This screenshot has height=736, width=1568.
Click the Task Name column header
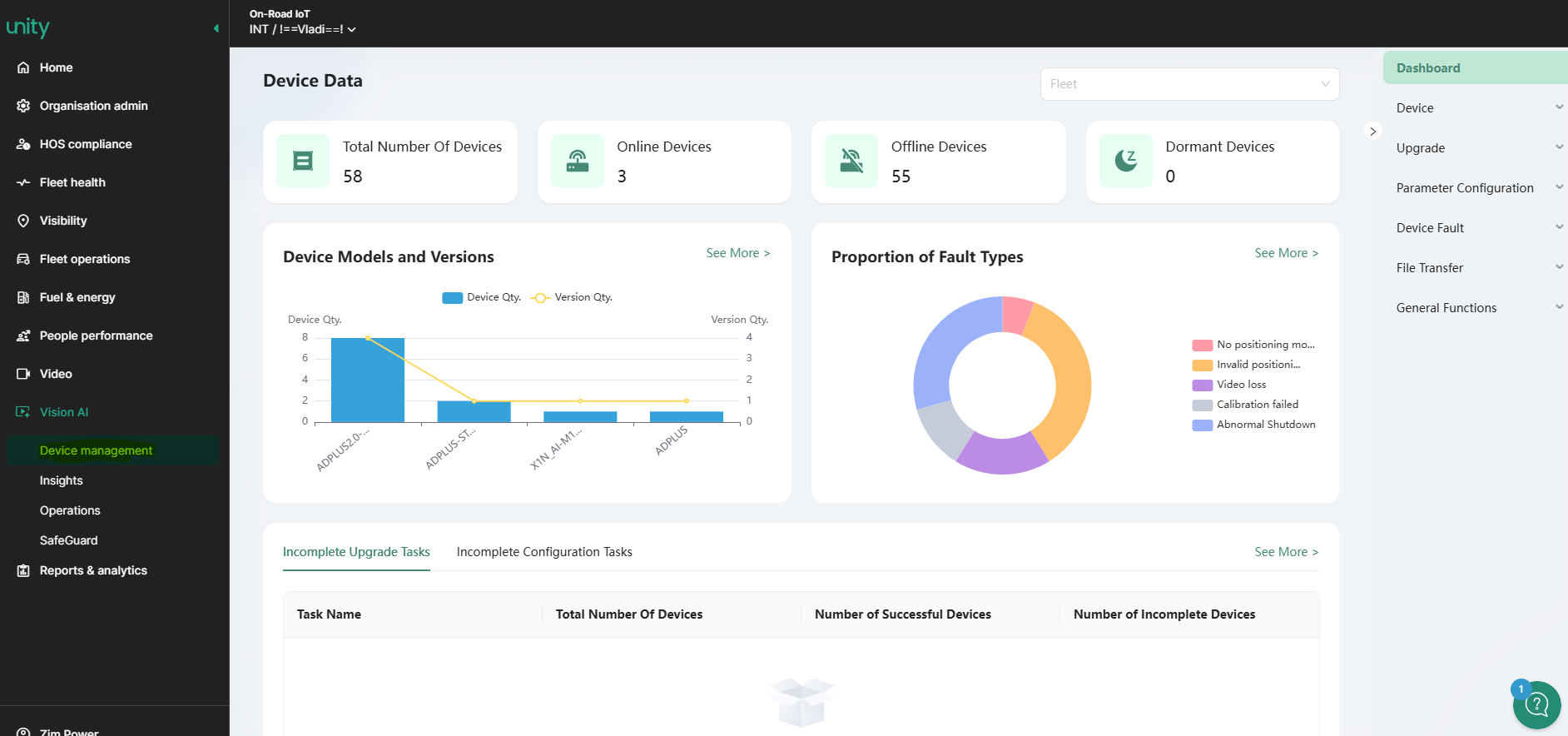329,614
